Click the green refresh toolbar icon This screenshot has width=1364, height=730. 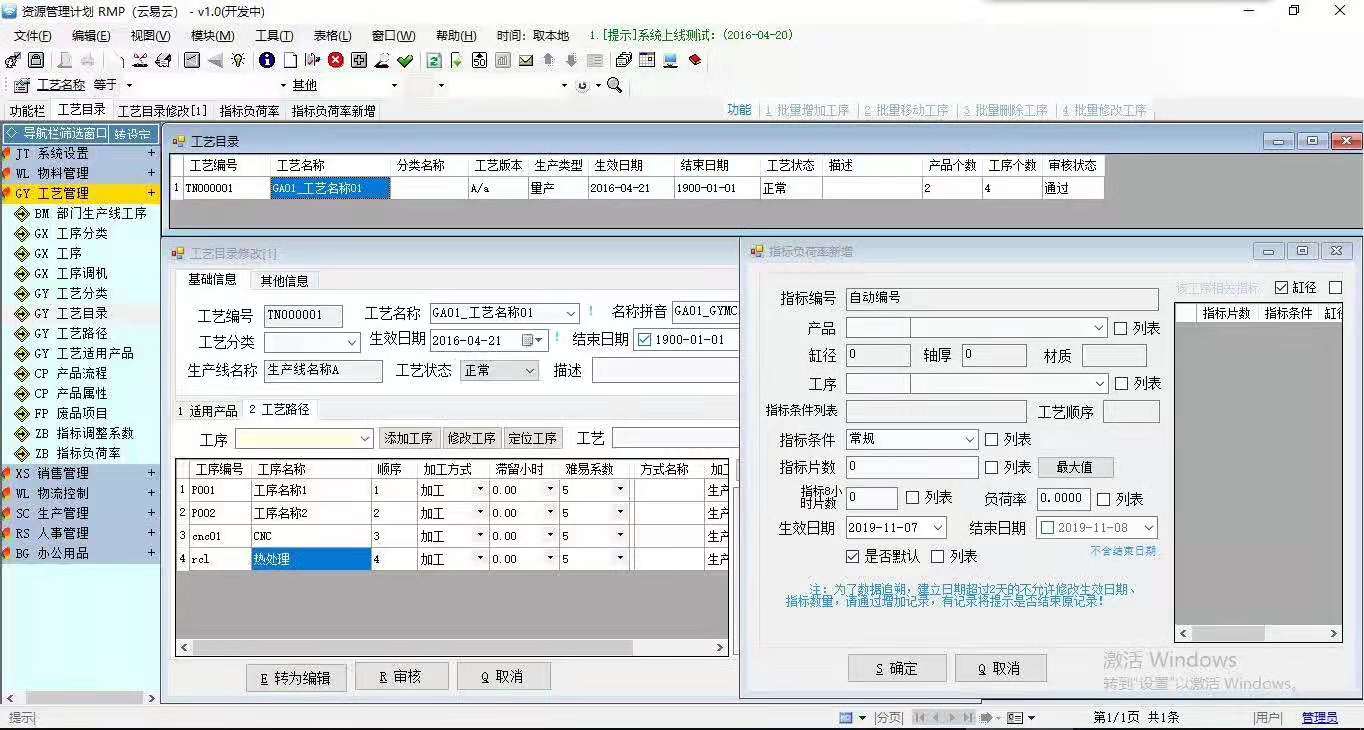[x=433, y=60]
